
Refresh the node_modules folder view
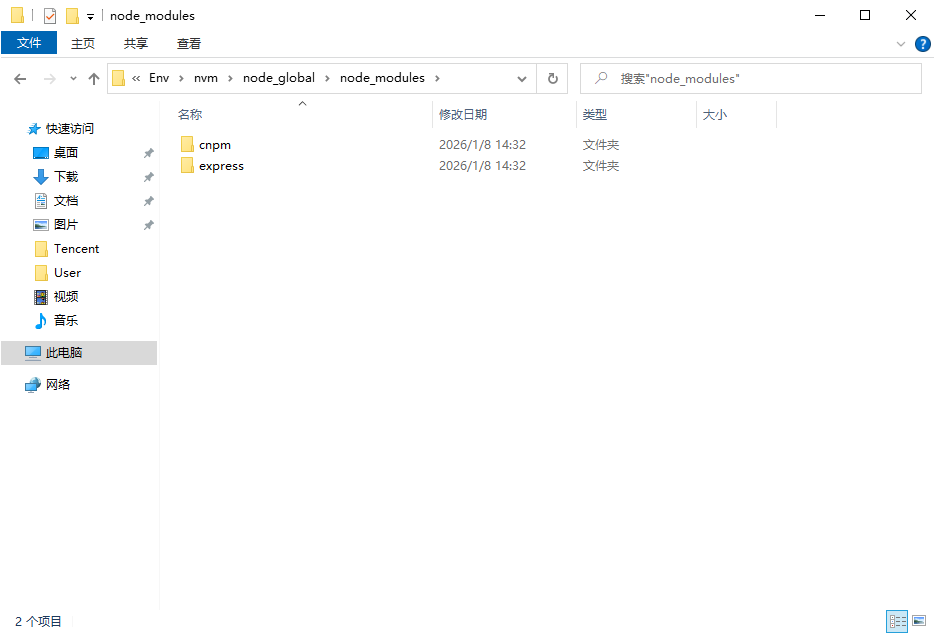(552, 78)
